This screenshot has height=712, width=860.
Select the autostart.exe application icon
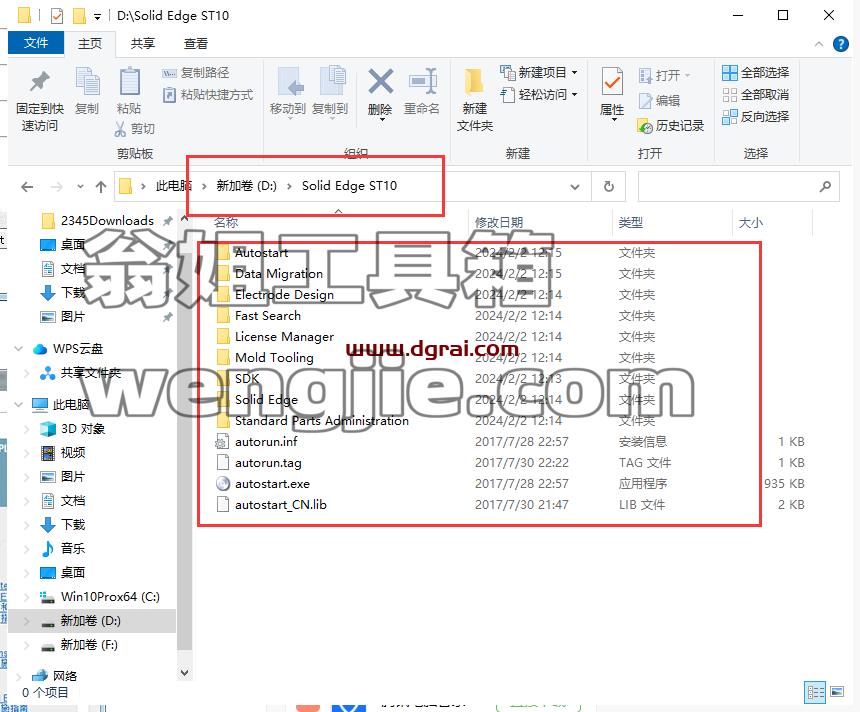pos(223,483)
